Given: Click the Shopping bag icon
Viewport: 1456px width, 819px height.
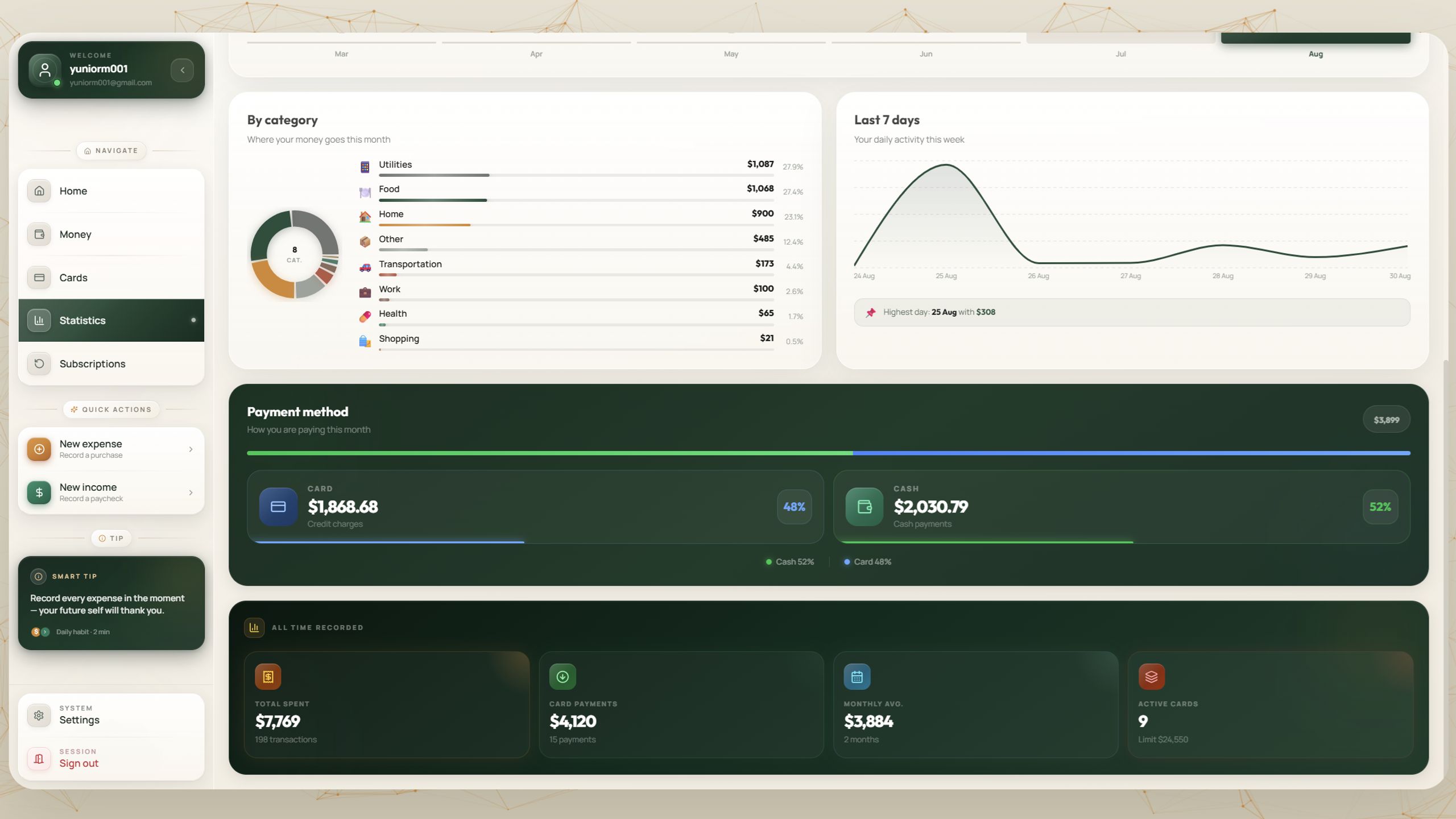Looking at the screenshot, I should coord(365,341).
